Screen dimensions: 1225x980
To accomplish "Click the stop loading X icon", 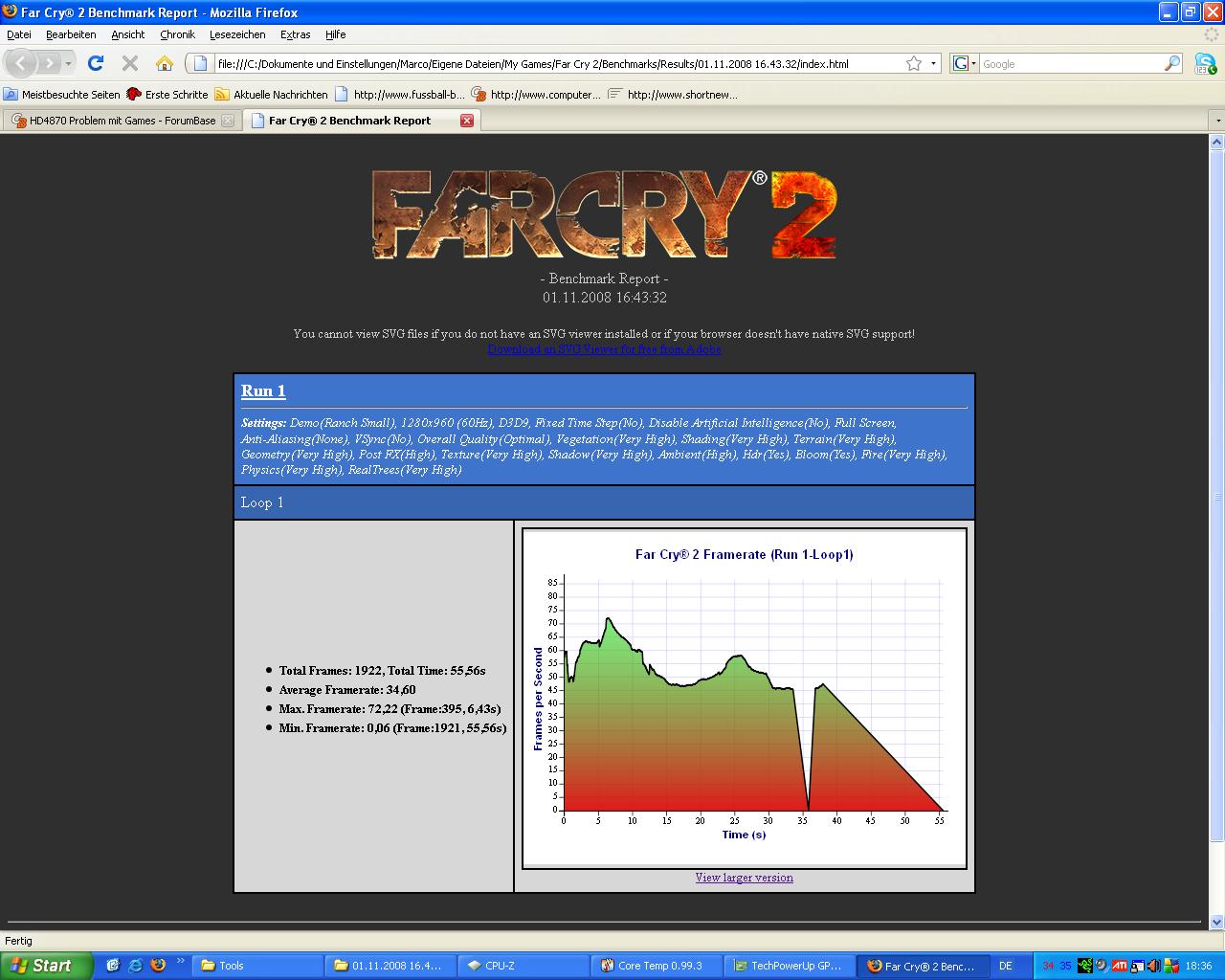I will pos(130,63).
